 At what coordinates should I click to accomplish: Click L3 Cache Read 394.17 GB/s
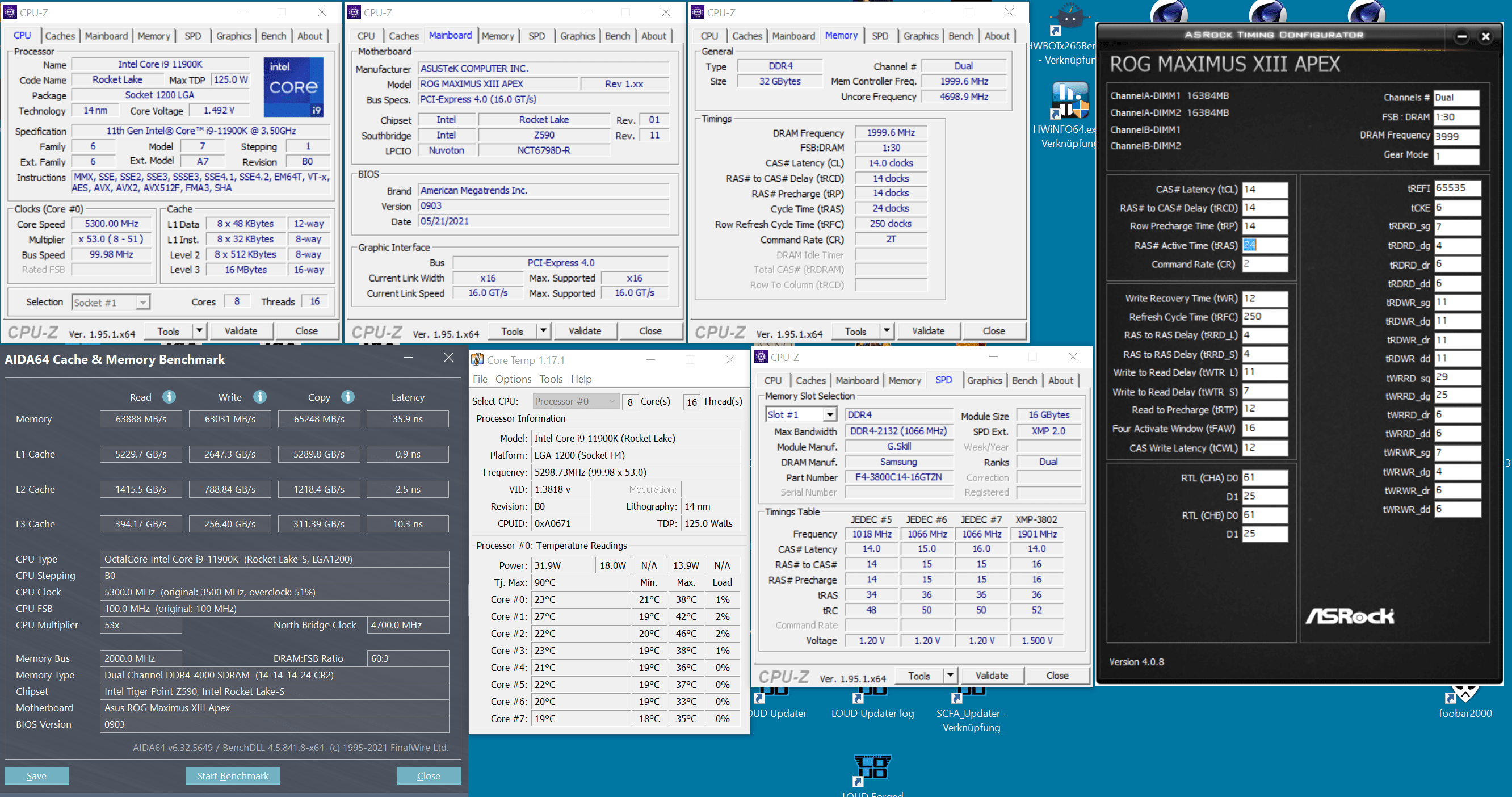(141, 524)
